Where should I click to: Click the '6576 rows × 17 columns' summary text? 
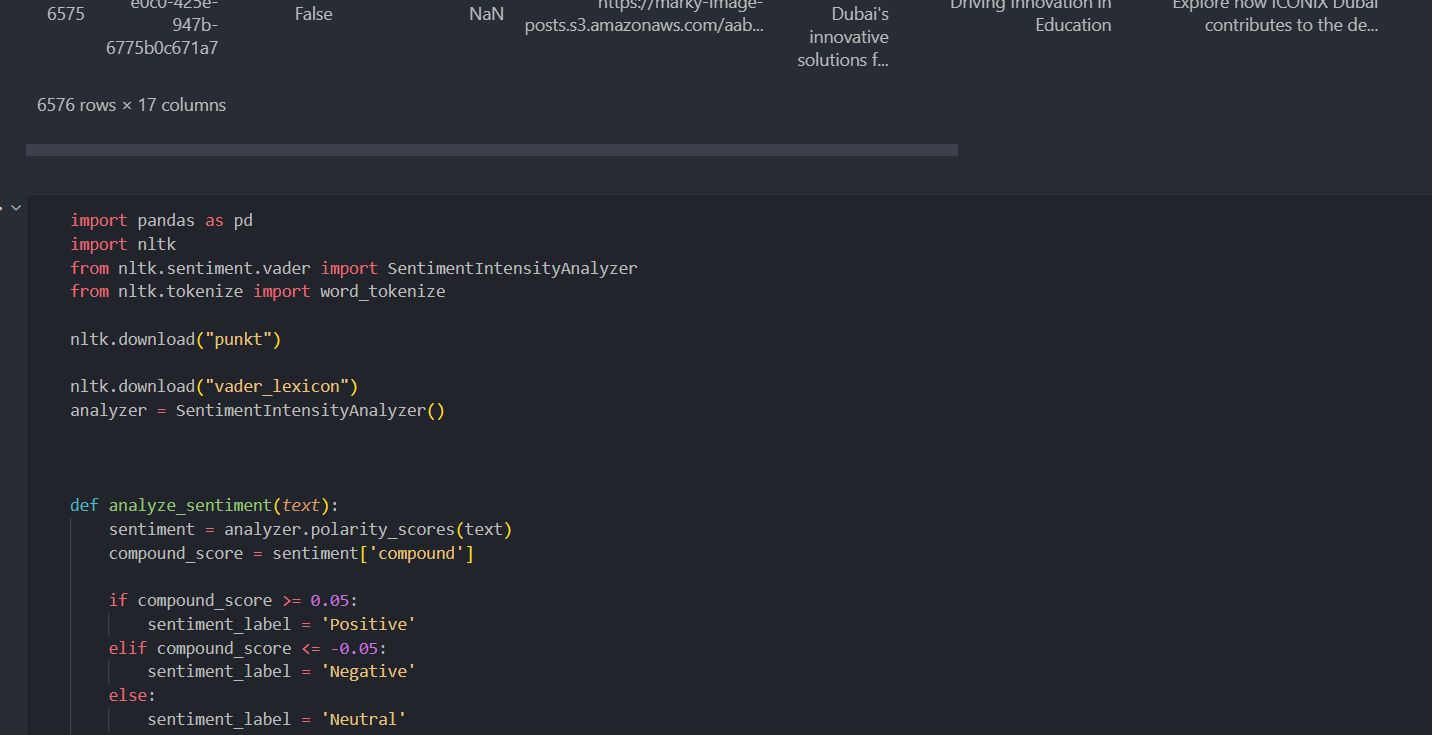click(131, 105)
